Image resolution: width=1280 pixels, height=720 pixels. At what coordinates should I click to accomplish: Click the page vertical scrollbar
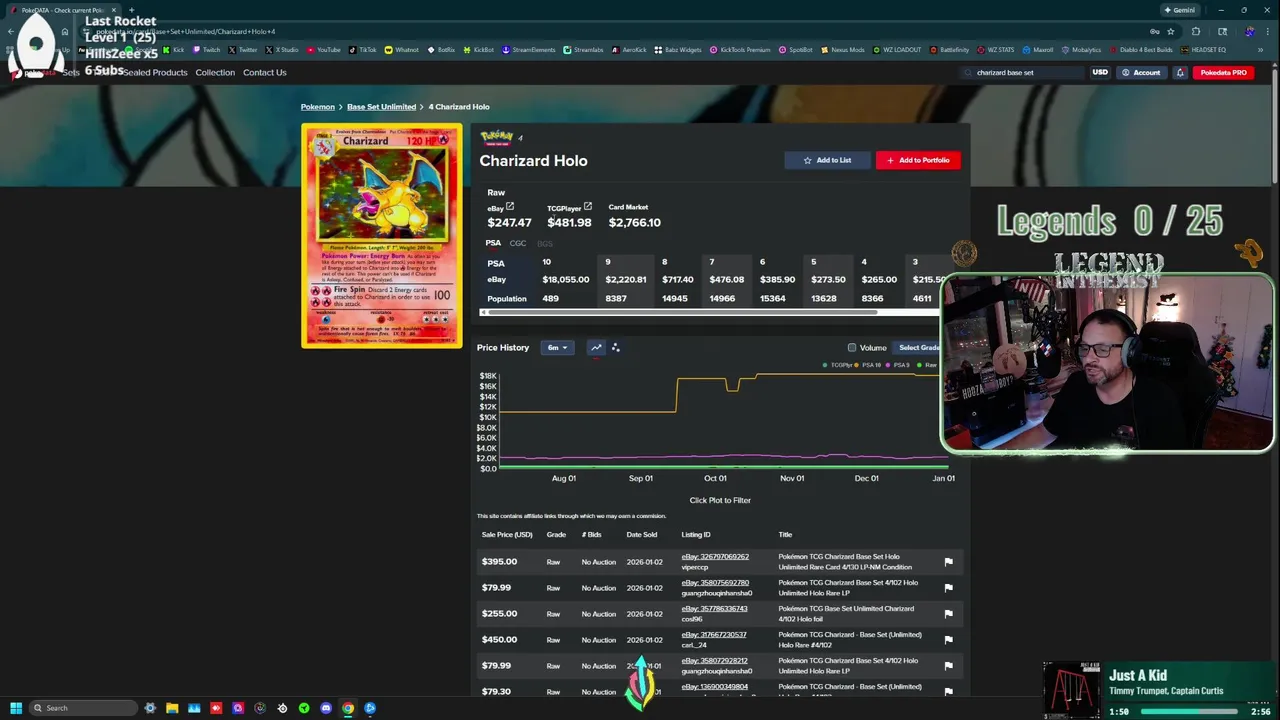coord(1275,125)
